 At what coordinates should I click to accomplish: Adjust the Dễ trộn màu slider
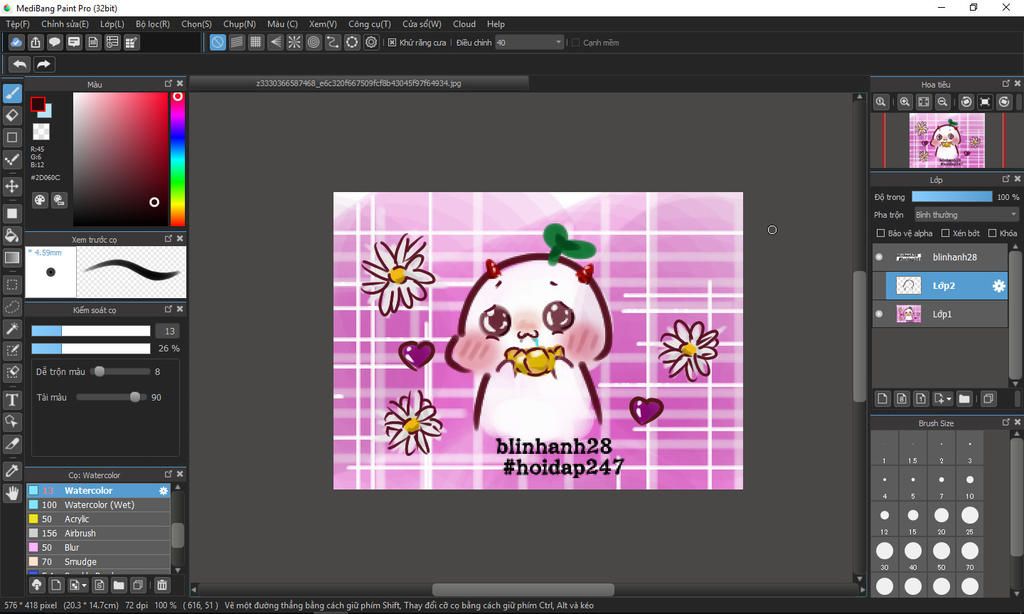tap(120, 372)
